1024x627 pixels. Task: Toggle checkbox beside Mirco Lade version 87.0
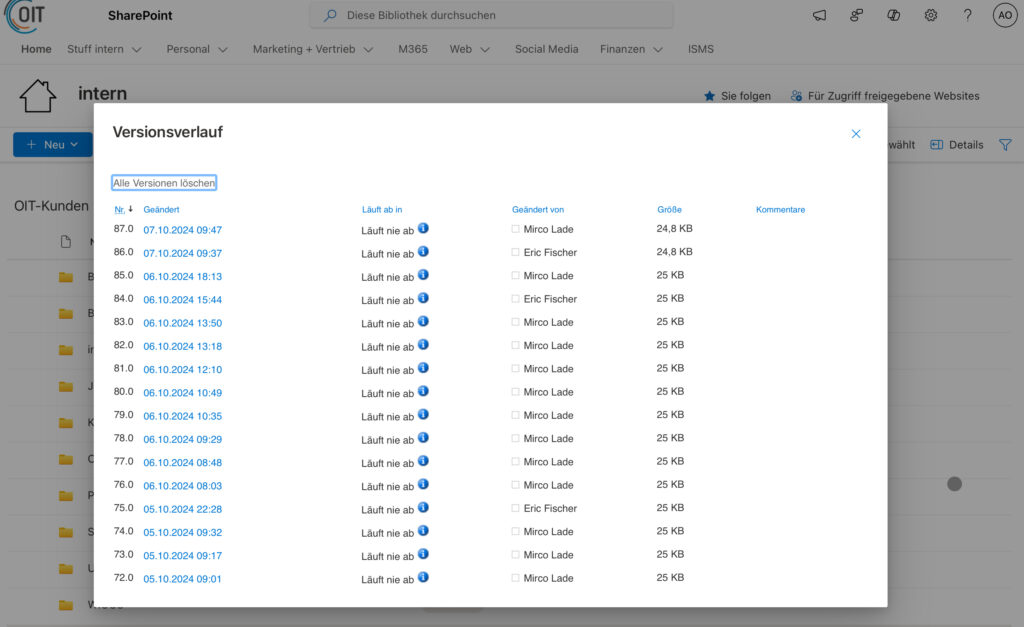[516, 230]
